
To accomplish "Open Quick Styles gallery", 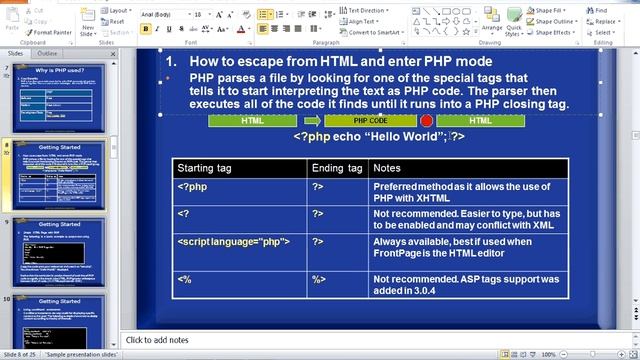I will tap(514, 22).
